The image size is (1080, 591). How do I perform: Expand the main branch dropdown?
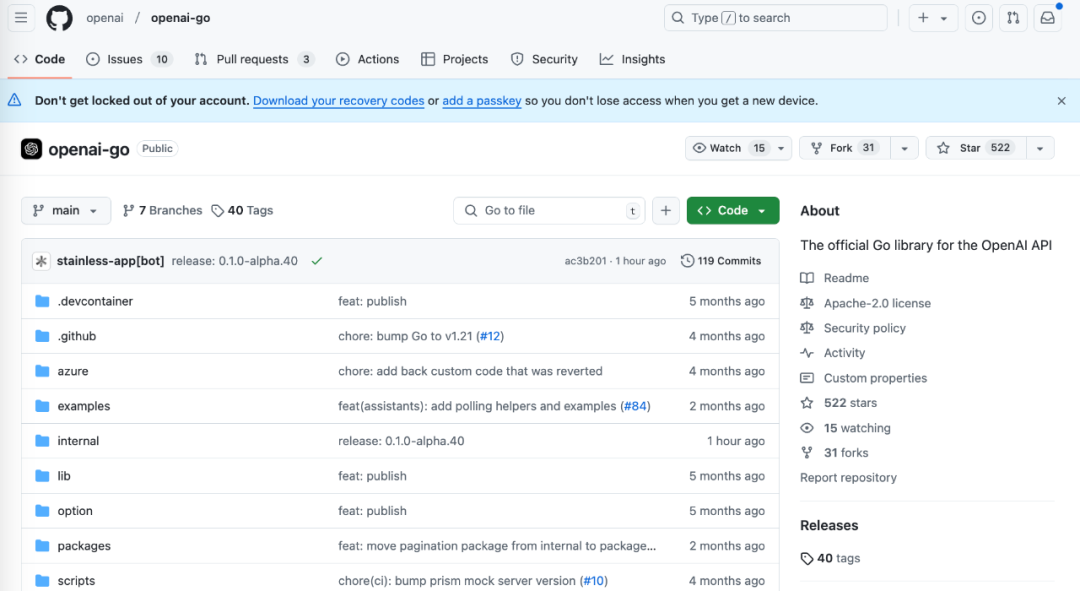(66, 210)
